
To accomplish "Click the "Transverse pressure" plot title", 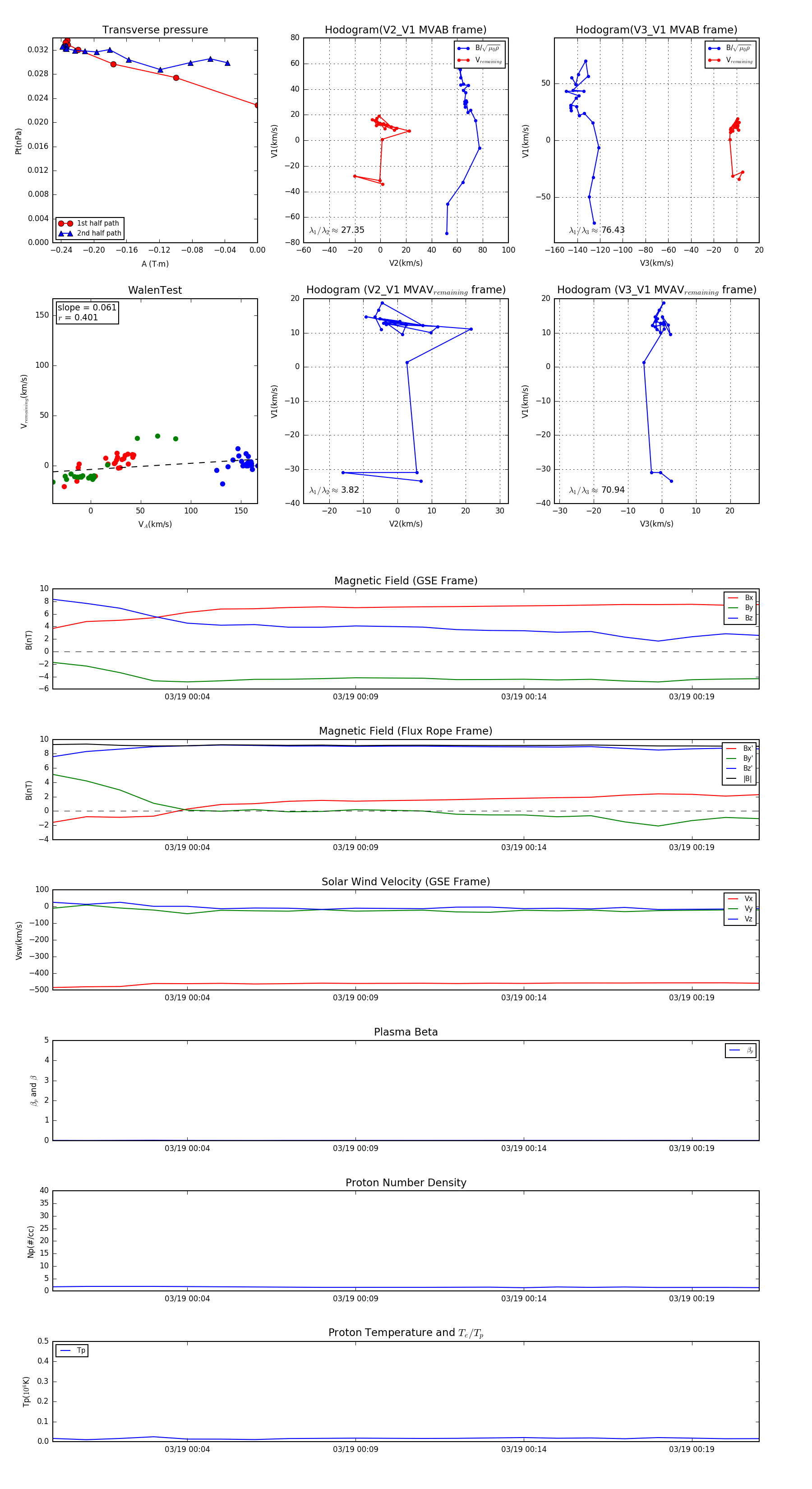I will [155, 30].
